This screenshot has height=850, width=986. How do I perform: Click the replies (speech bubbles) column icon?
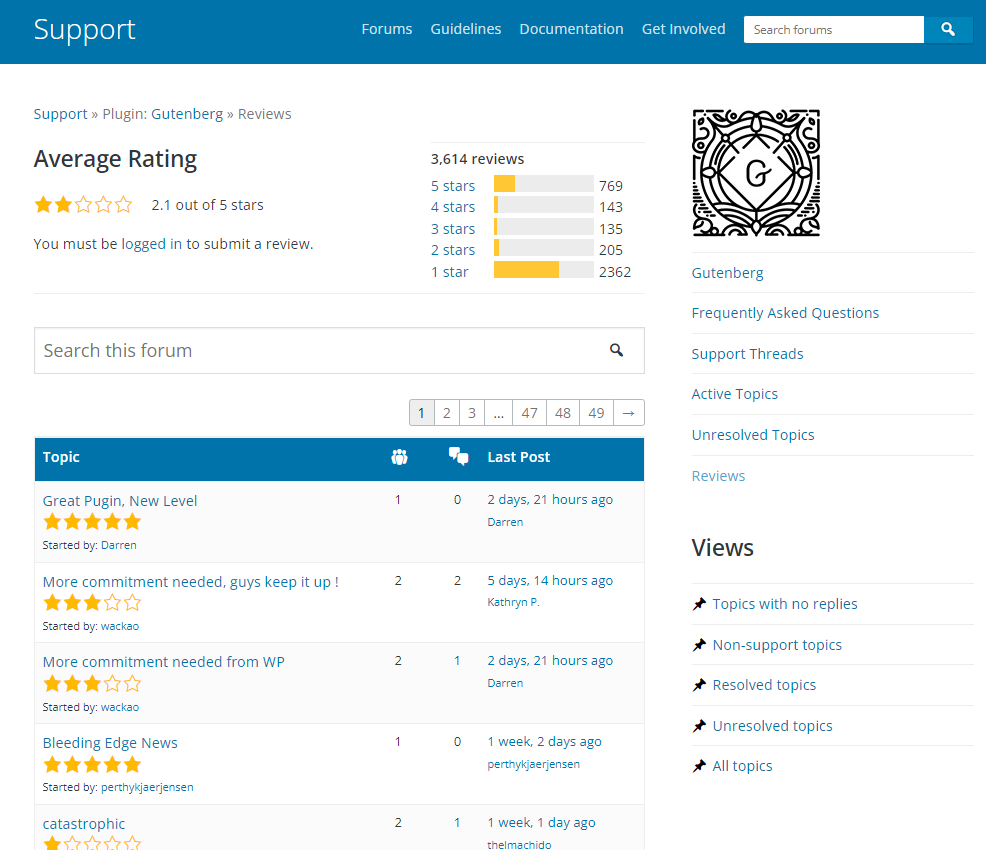tap(458, 456)
